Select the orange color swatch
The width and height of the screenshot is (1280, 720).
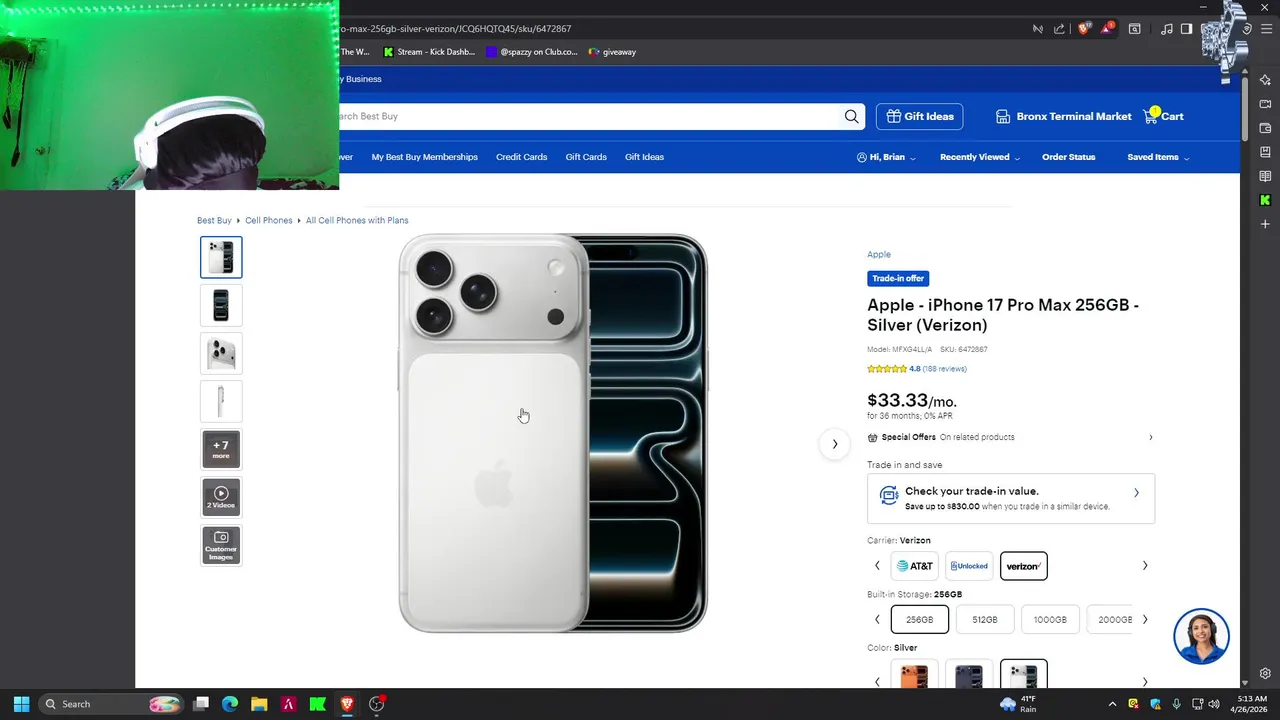click(x=915, y=674)
